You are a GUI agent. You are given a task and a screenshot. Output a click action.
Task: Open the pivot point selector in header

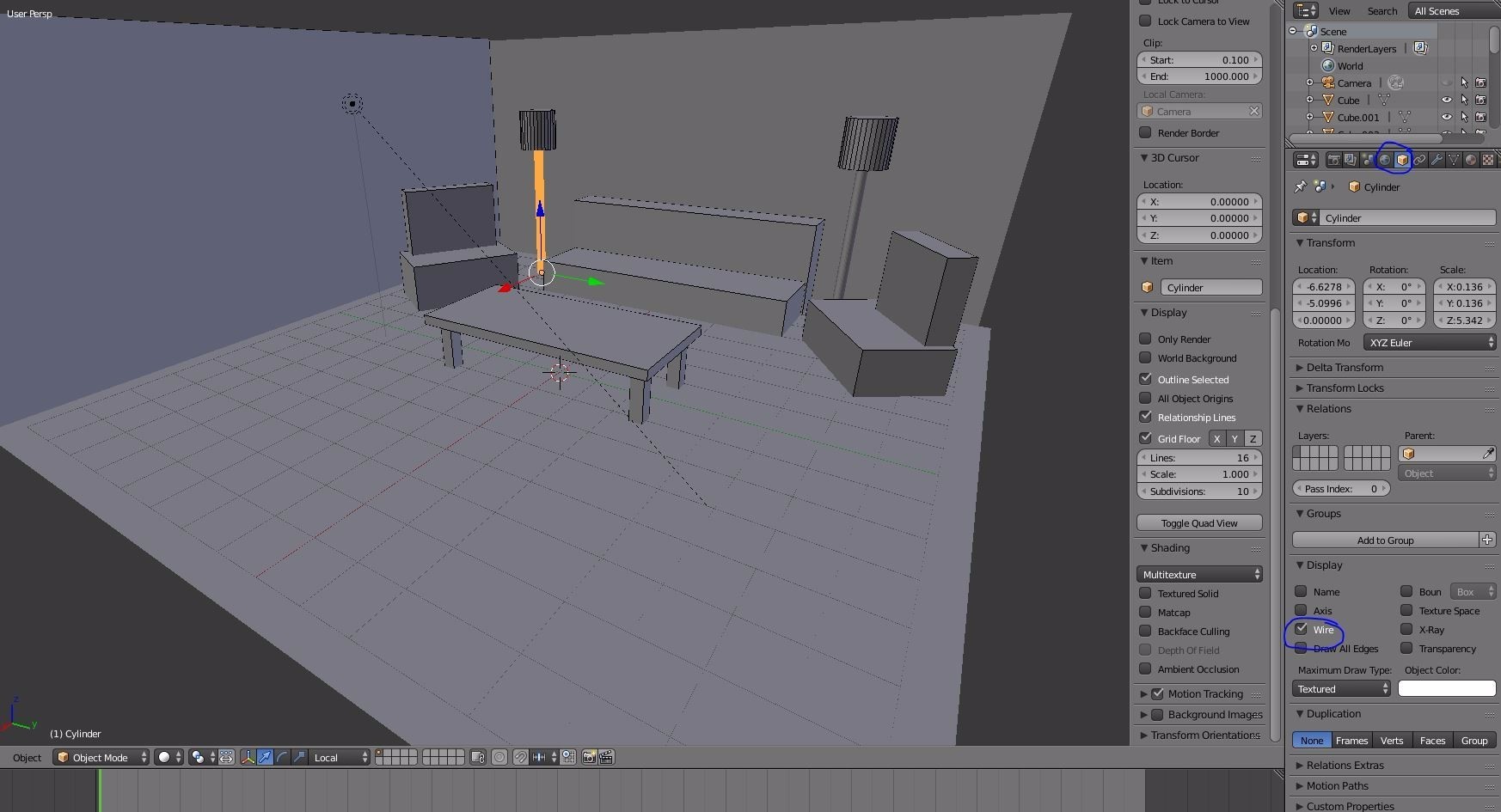coord(203,757)
